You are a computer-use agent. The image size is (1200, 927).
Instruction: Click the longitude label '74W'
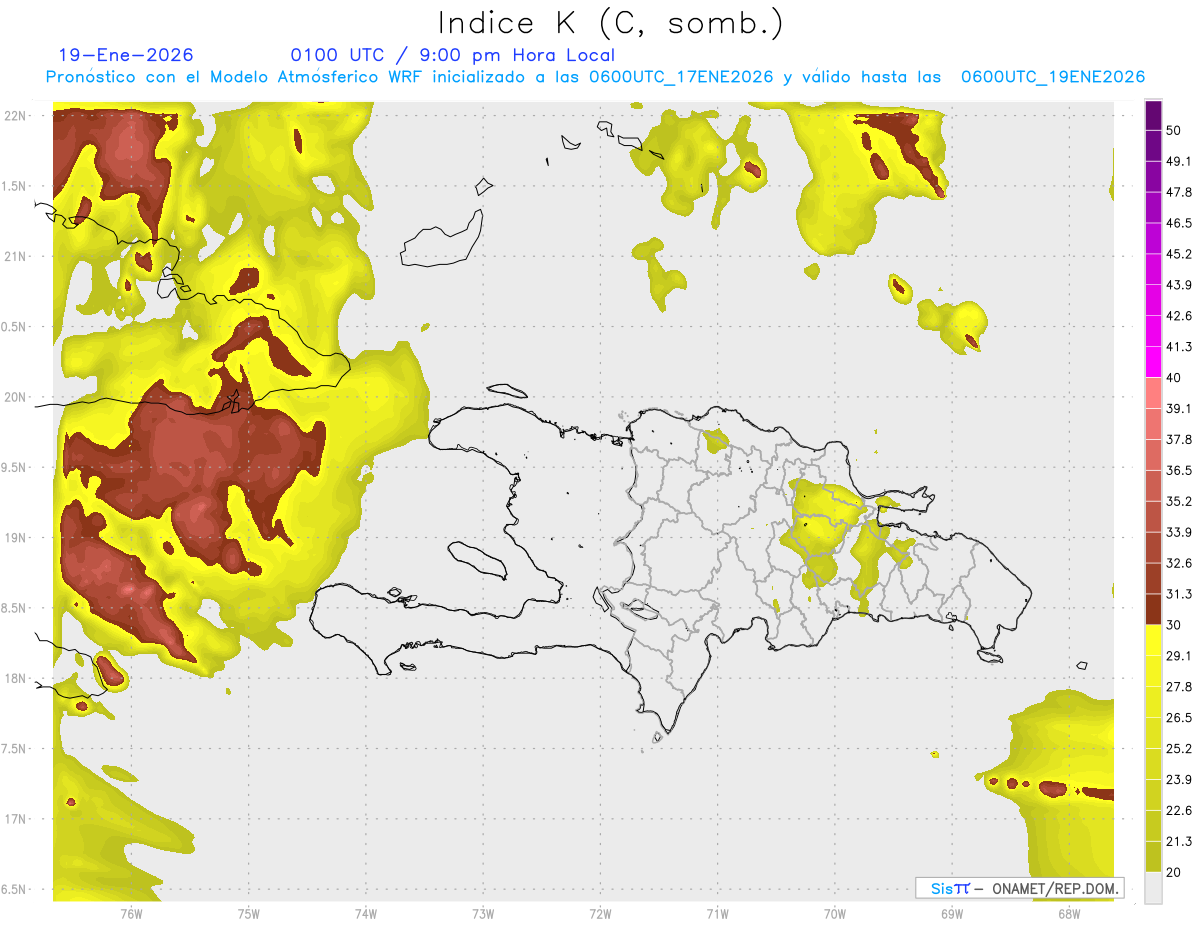(366, 913)
